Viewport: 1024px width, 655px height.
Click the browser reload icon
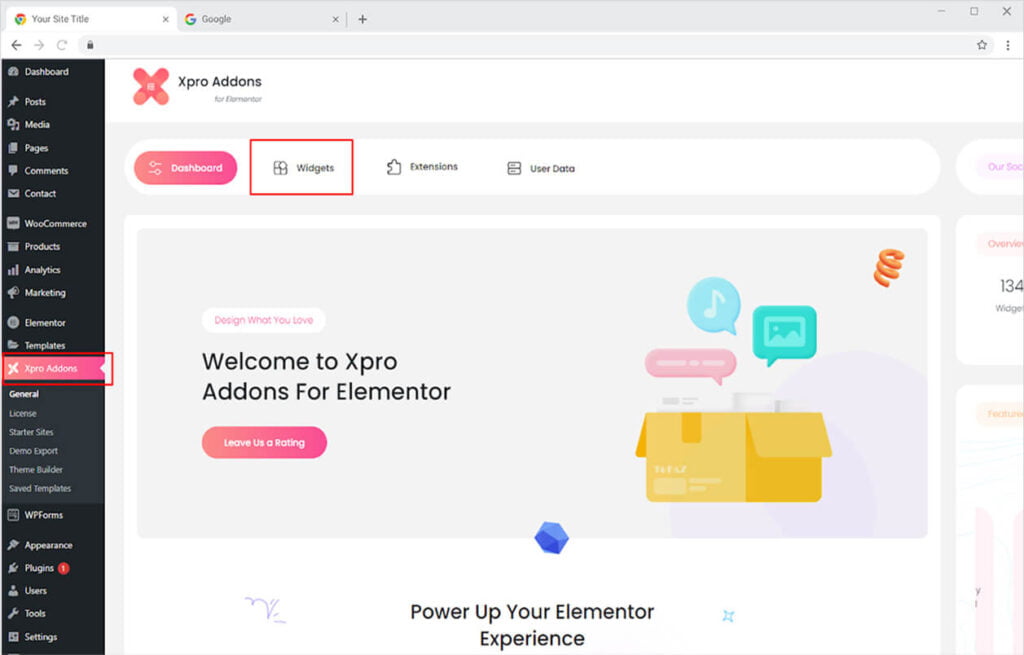pos(62,45)
